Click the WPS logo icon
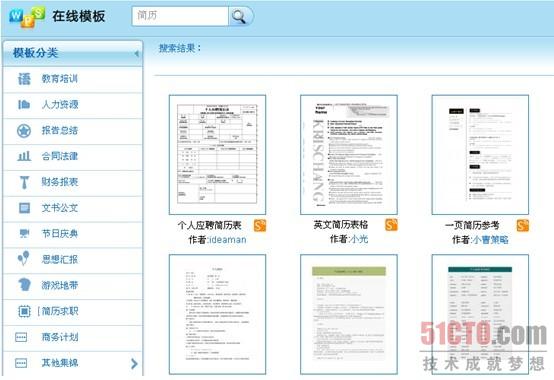This screenshot has width=554, height=380. (27, 17)
